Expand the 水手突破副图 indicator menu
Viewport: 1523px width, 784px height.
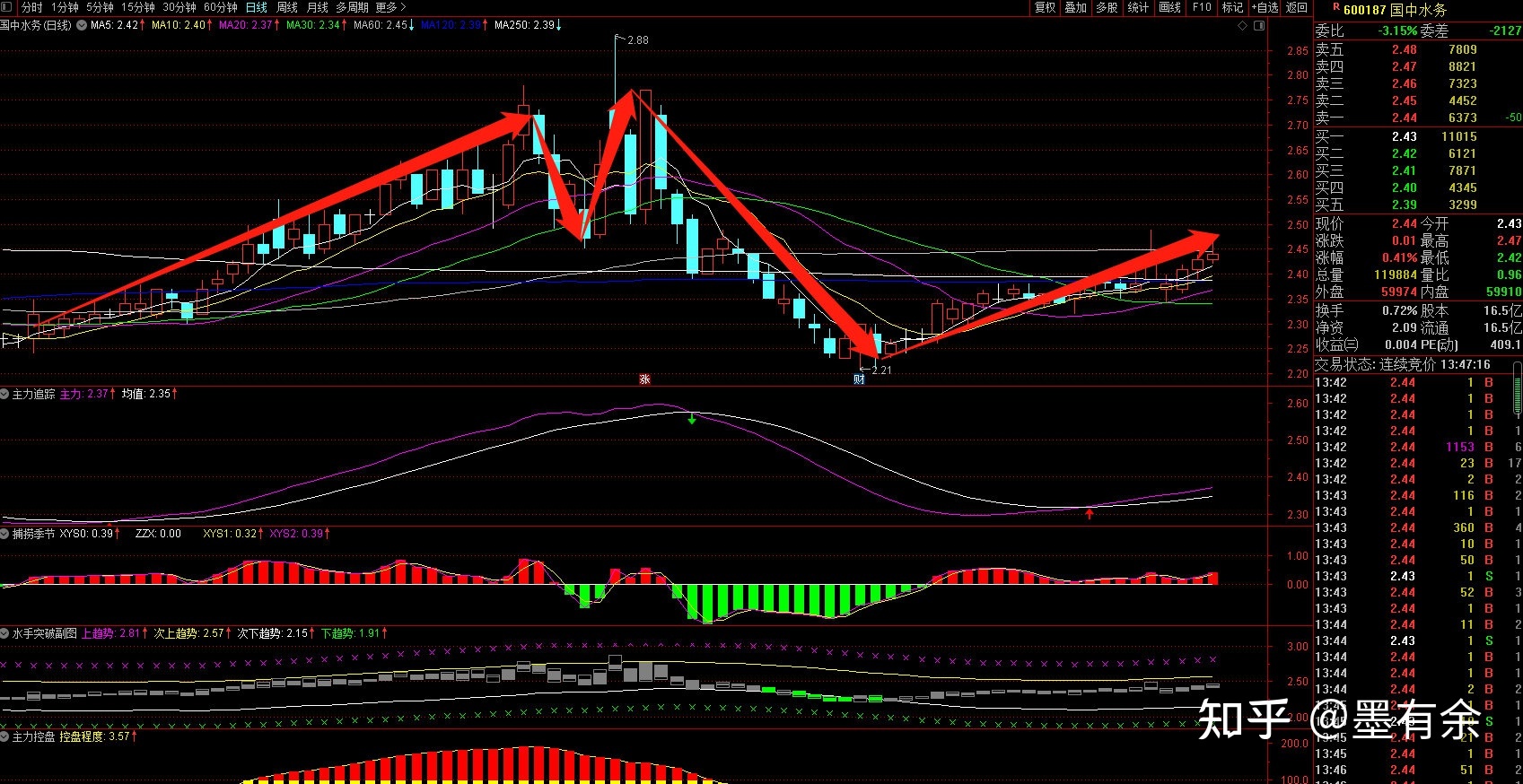pyautogui.click(x=5, y=633)
